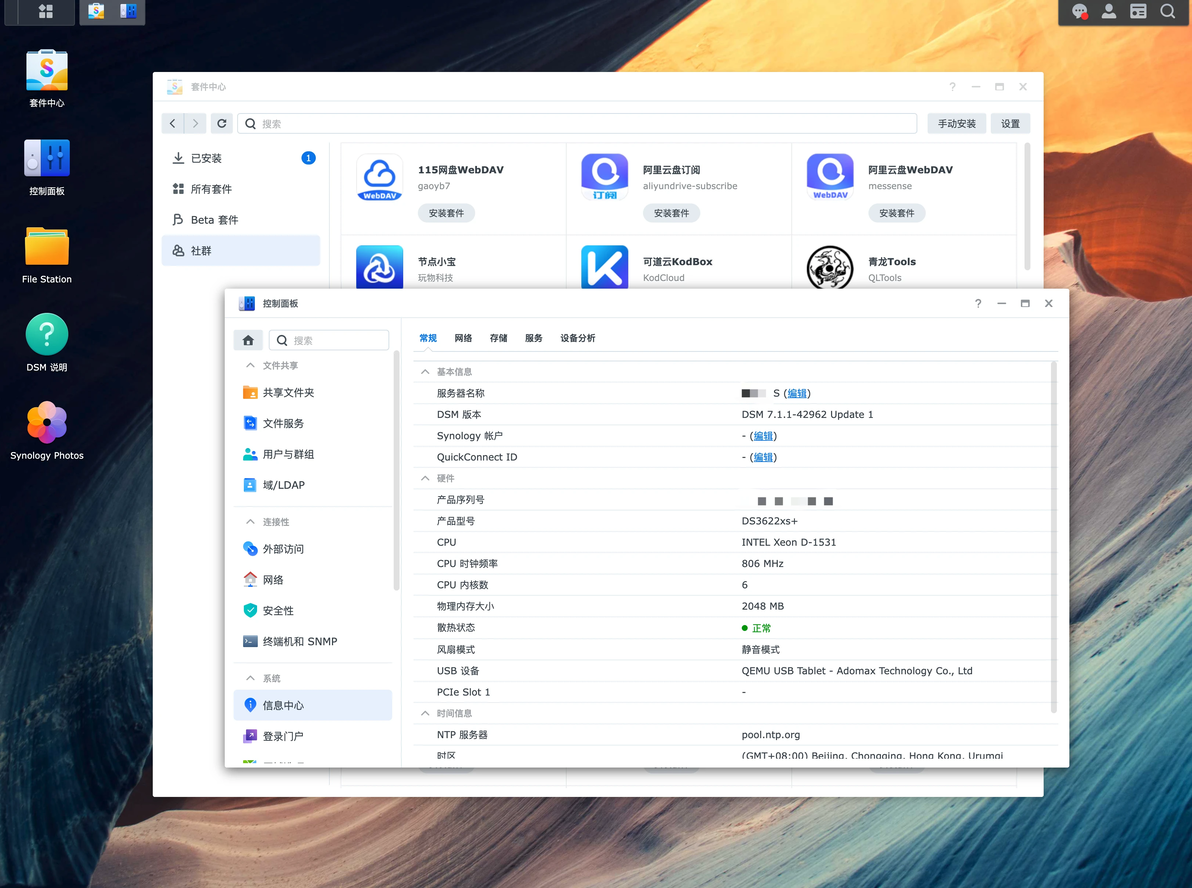The height and width of the screenshot is (888, 1192).
Task: Go forward in Package Center
Action: click(195, 123)
